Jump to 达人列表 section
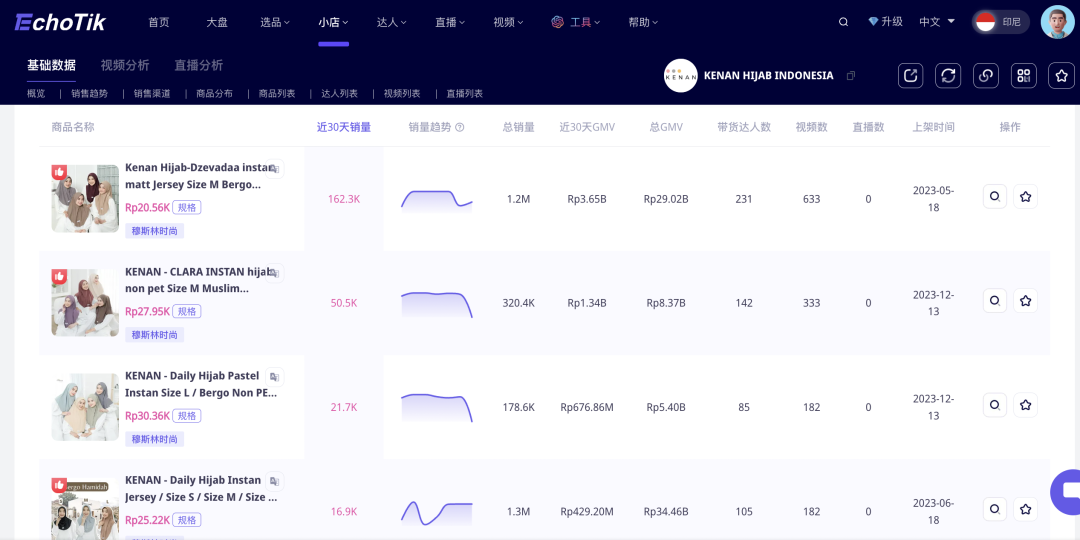The width and height of the screenshot is (1080, 540). 340,94
